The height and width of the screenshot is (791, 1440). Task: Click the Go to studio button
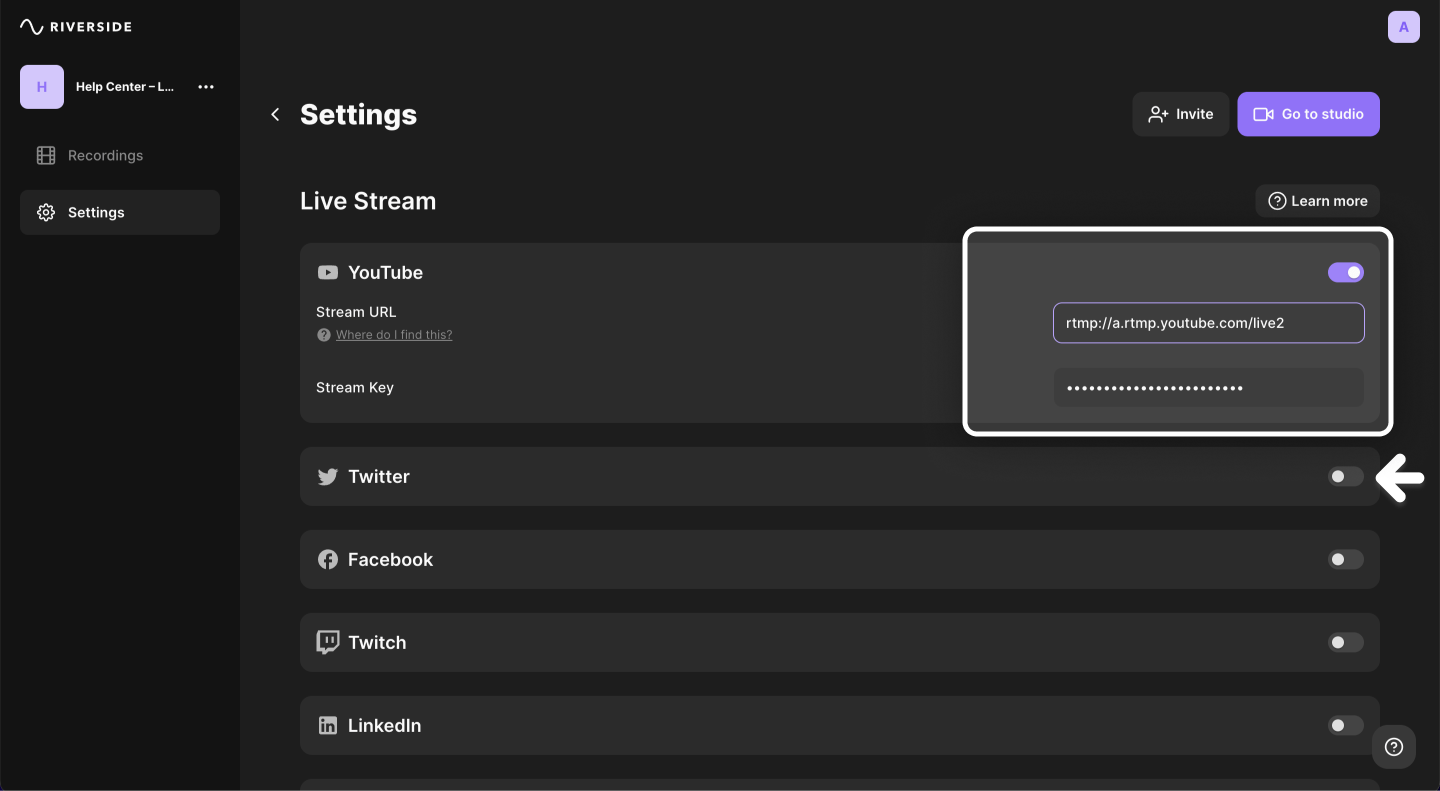(1308, 114)
